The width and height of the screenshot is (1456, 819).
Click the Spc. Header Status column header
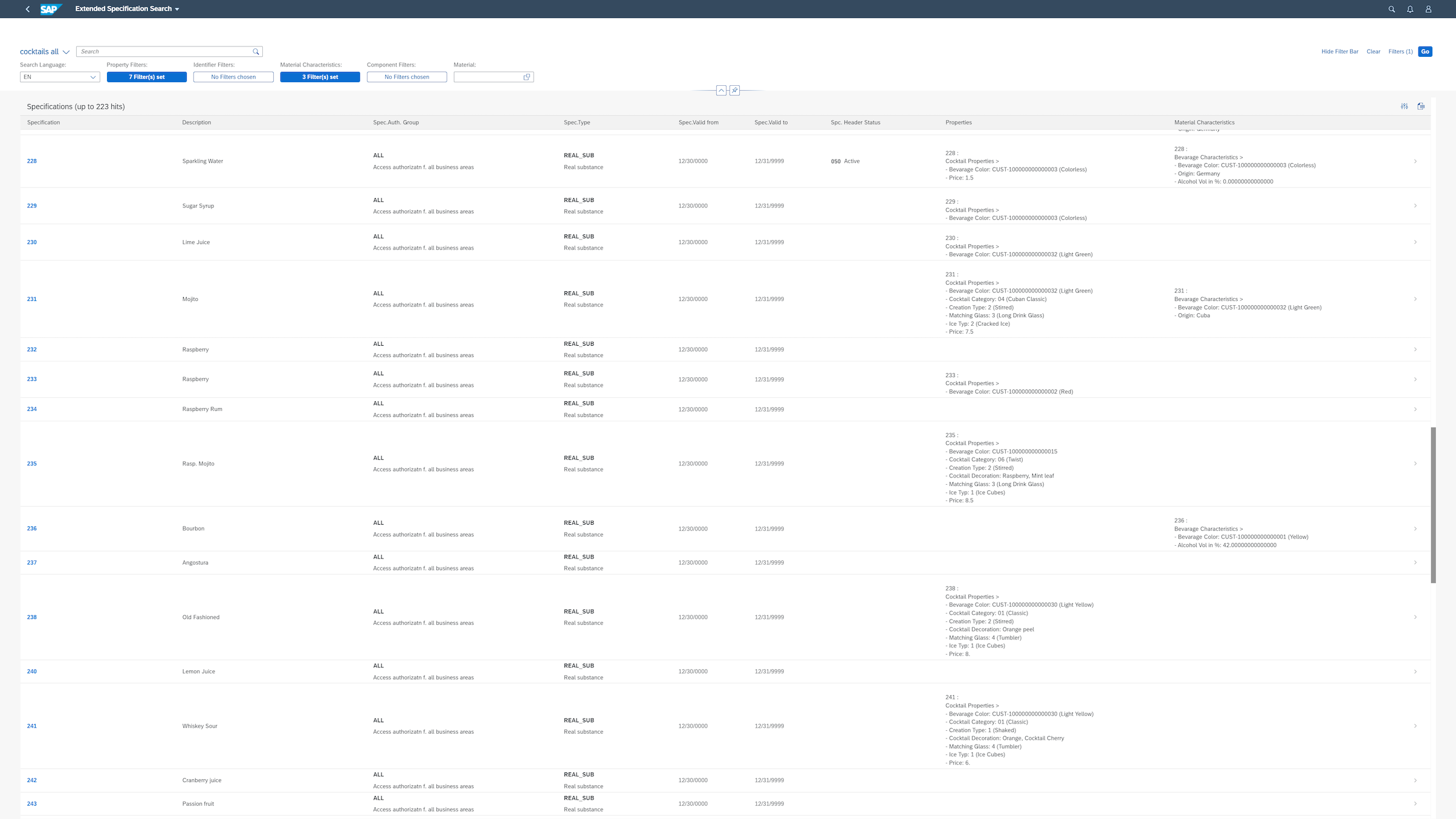point(855,123)
